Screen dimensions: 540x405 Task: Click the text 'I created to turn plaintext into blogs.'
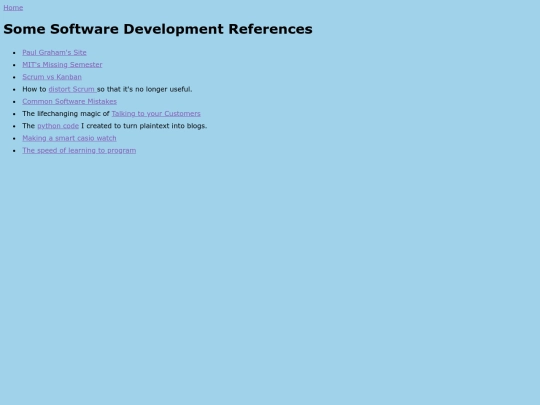(x=144, y=126)
